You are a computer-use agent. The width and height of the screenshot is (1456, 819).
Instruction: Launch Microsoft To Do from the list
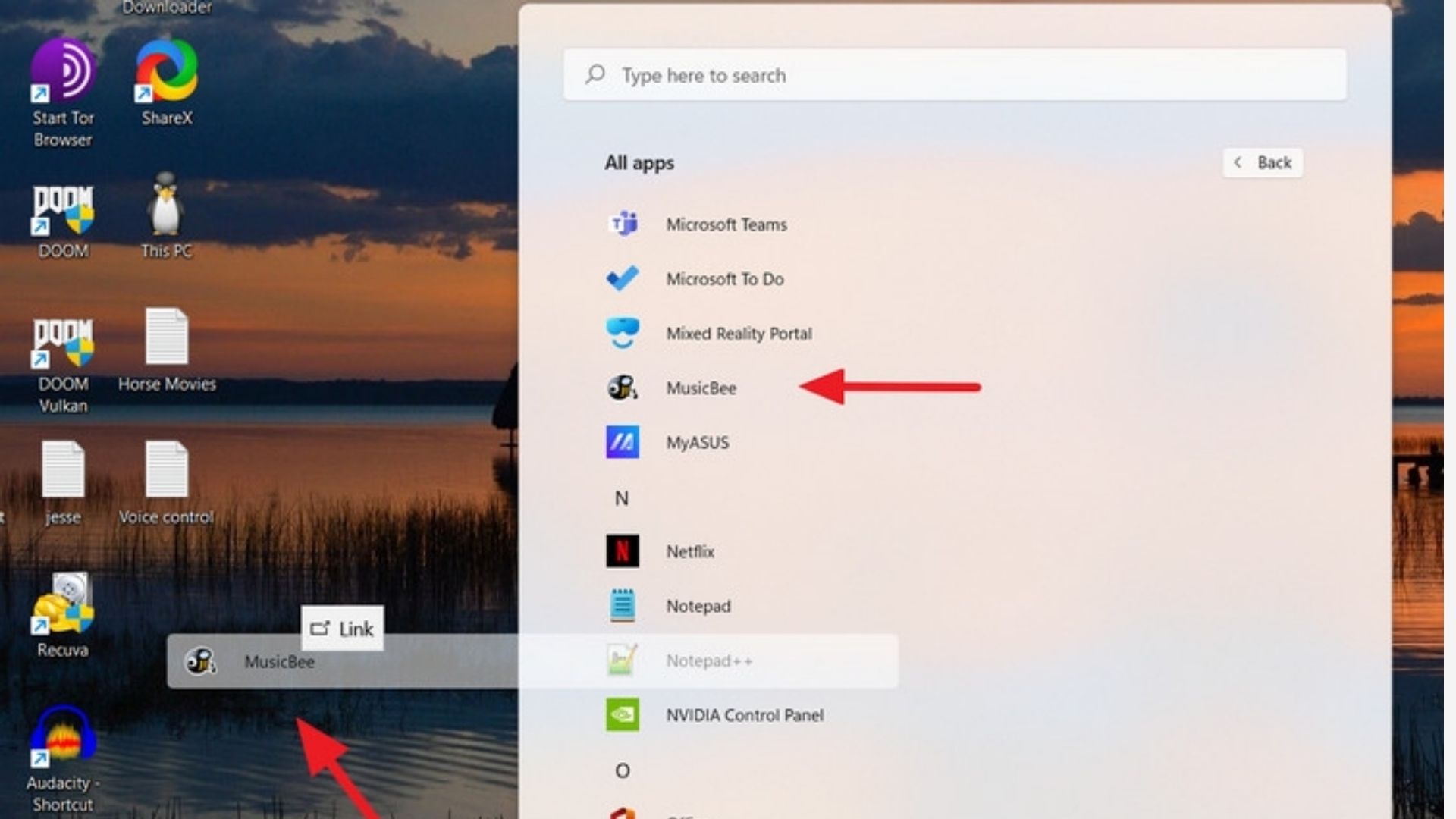pyautogui.click(x=725, y=279)
